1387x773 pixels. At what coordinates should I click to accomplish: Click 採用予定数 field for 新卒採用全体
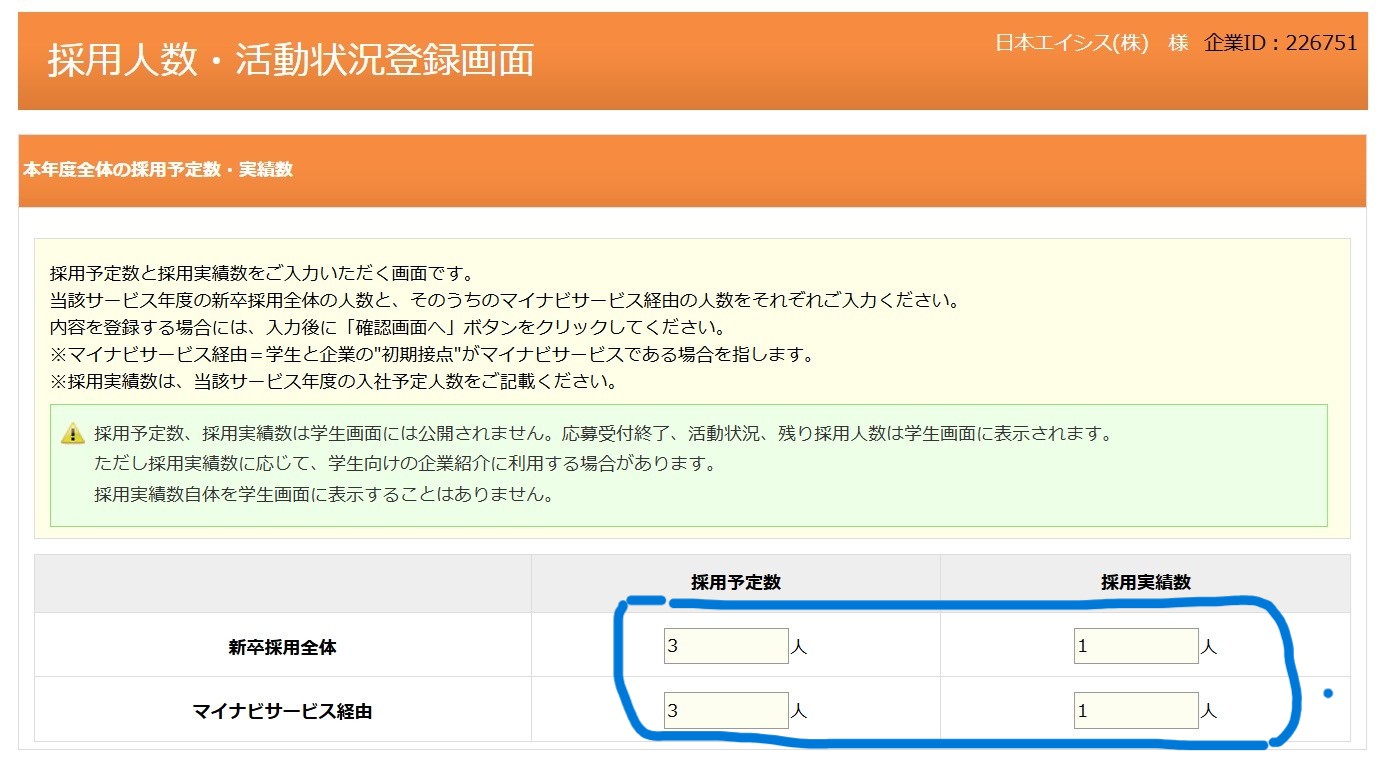pos(726,646)
